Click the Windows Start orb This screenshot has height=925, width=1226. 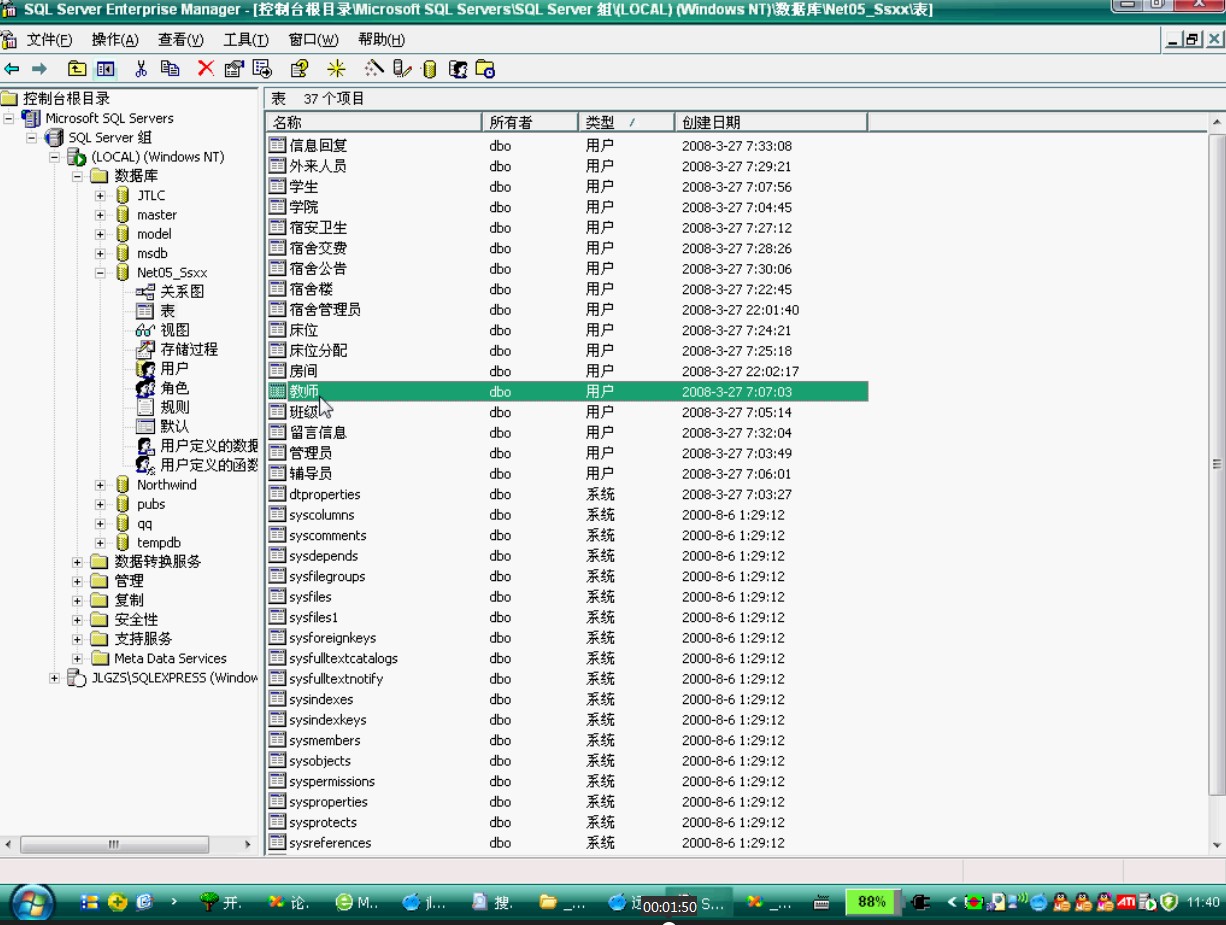[32, 902]
